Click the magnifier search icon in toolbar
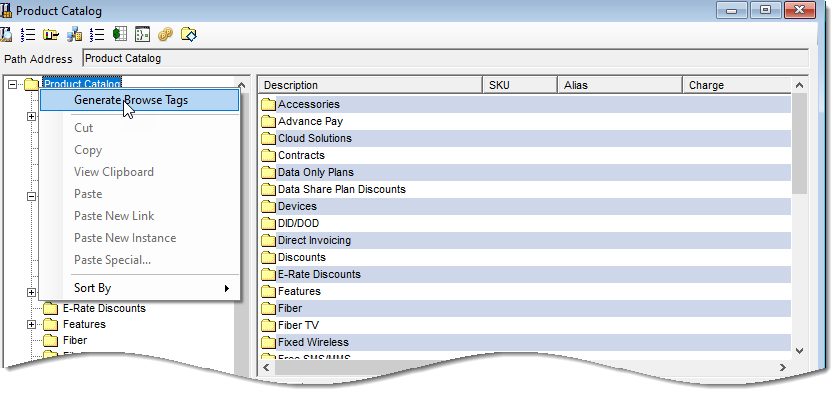The width and height of the screenshot is (836, 395). coord(6,35)
